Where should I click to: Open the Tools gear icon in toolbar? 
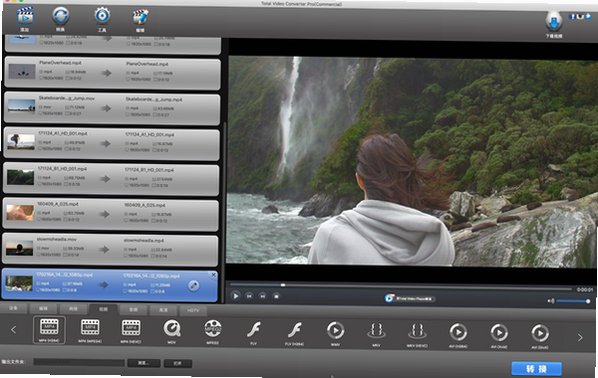(102, 16)
